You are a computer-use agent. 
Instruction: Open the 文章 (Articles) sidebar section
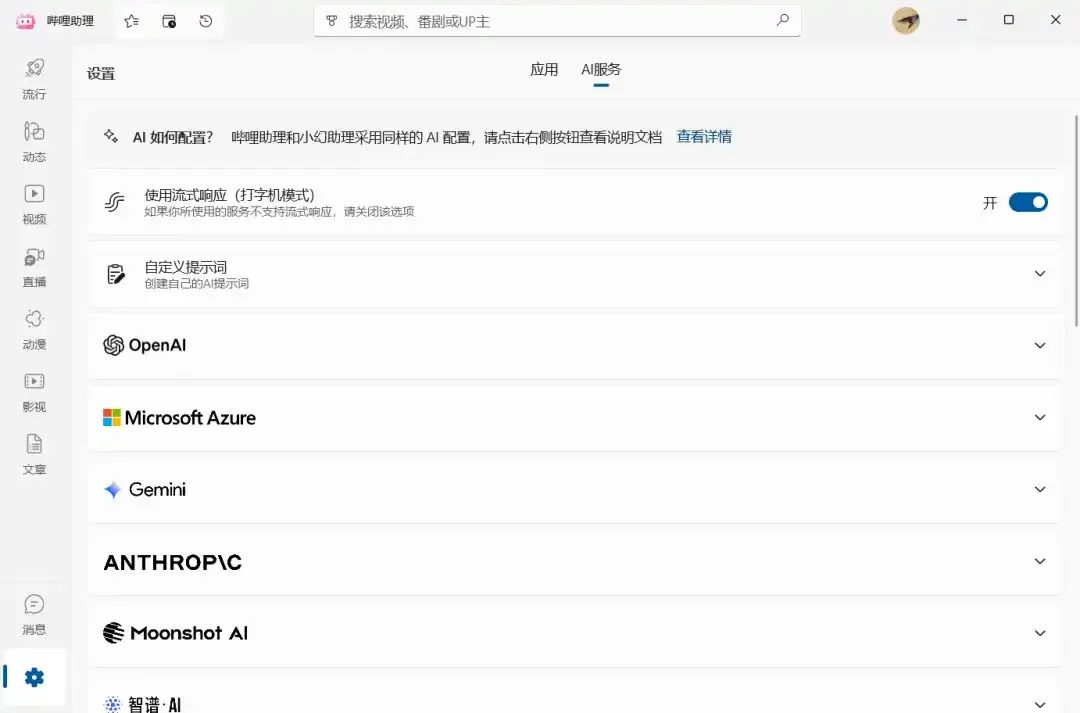(x=34, y=455)
